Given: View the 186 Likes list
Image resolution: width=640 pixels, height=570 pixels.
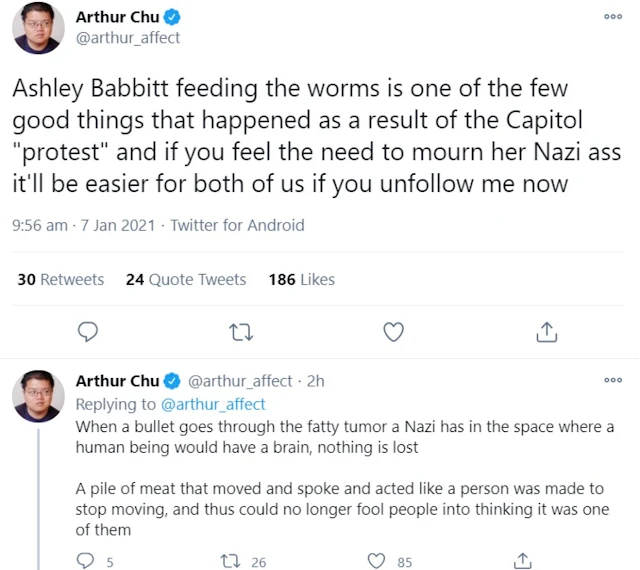Looking at the screenshot, I should 302,280.
